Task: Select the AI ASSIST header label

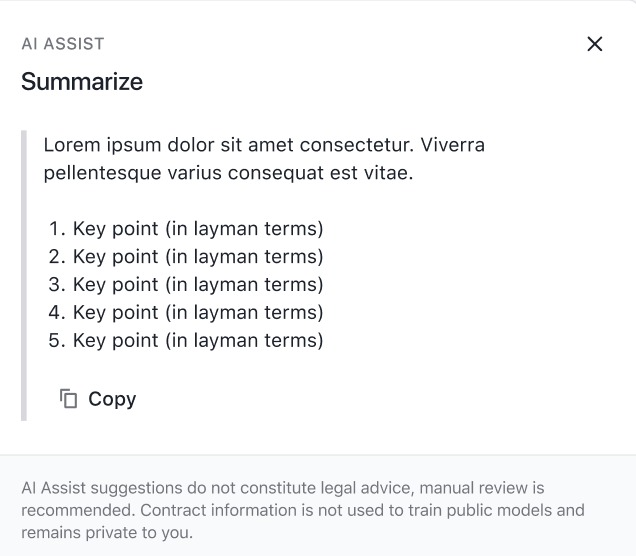Action: (63, 44)
